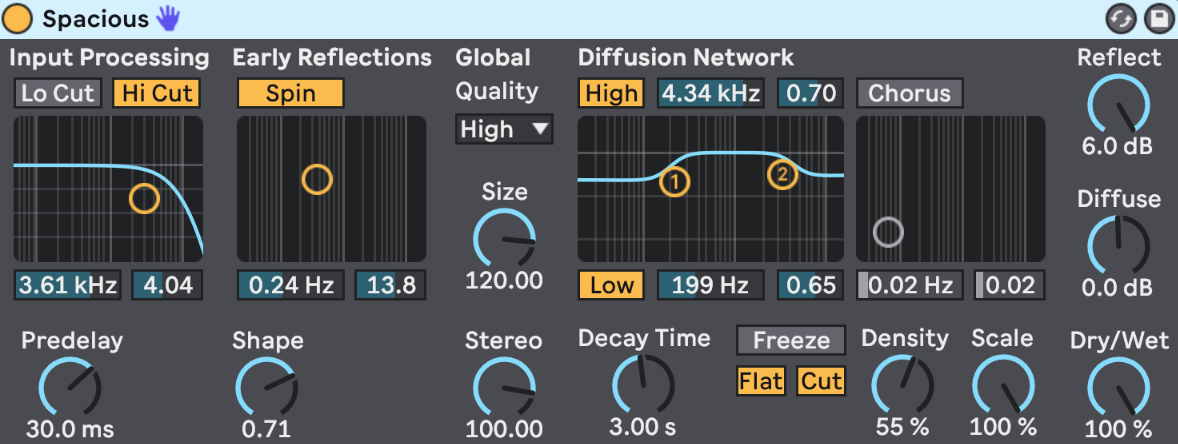1178x444 pixels.
Task: Activate the Freeze button
Action: pyautogui.click(x=791, y=340)
